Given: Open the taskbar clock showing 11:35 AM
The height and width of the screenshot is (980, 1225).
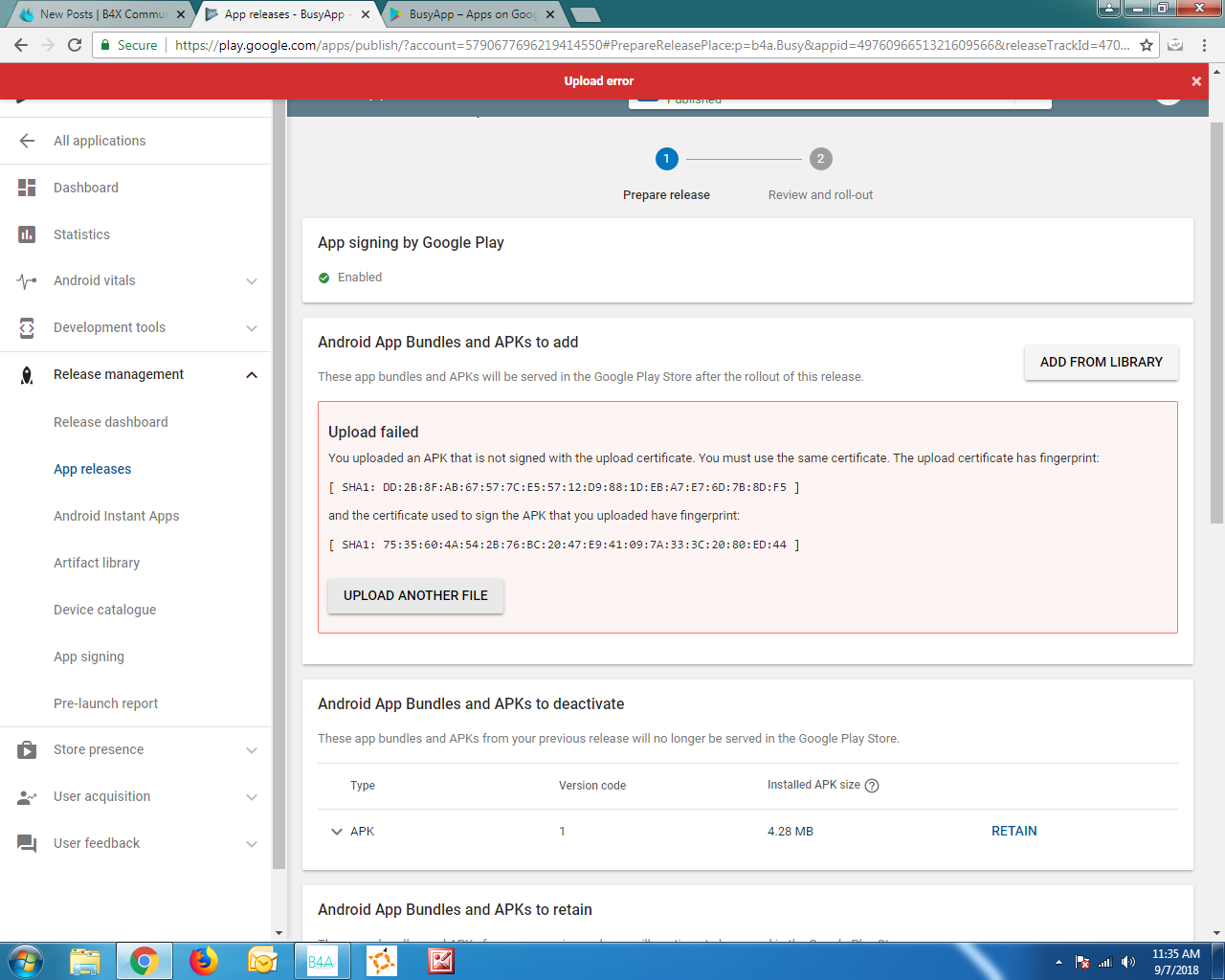Looking at the screenshot, I should pos(1176,962).
